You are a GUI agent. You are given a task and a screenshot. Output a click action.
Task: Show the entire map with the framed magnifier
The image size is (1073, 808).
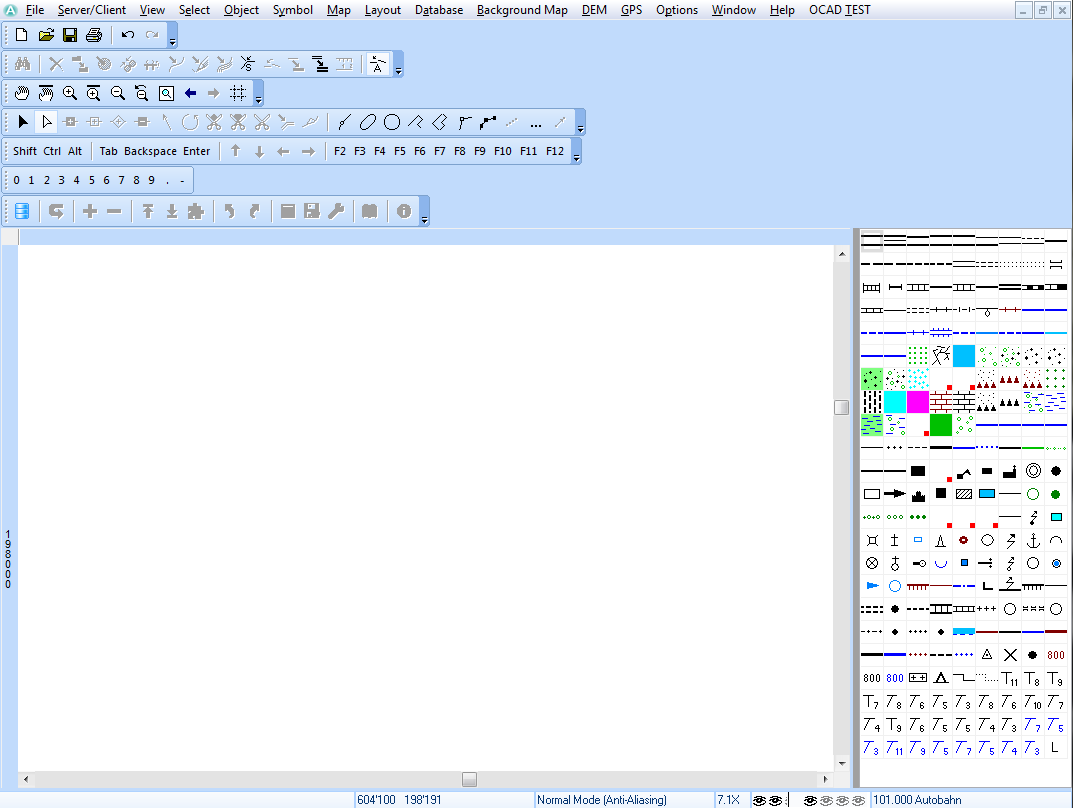(166, 93)
